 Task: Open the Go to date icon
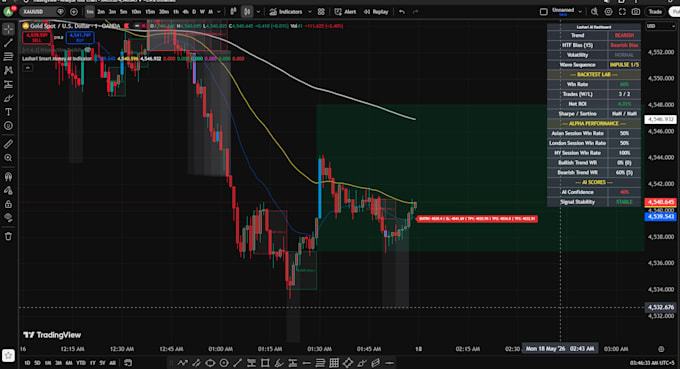tap(128, 362)
